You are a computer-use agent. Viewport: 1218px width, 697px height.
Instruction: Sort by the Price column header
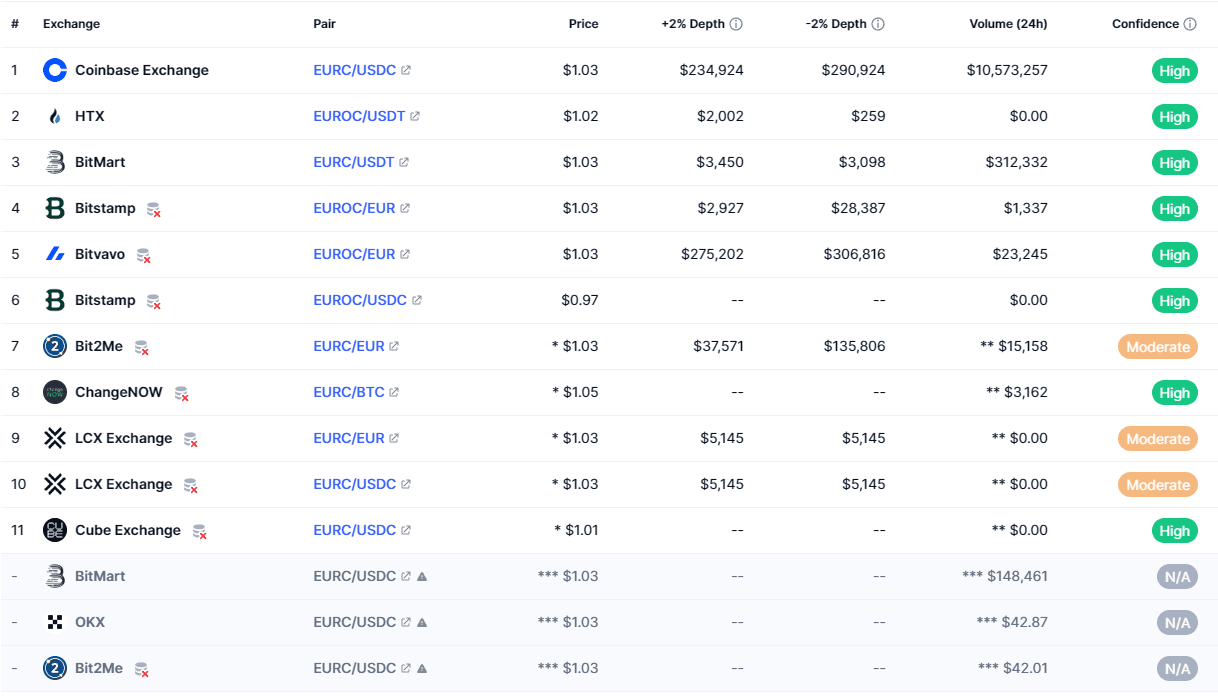pyautogui.click(x=583, y=24)
